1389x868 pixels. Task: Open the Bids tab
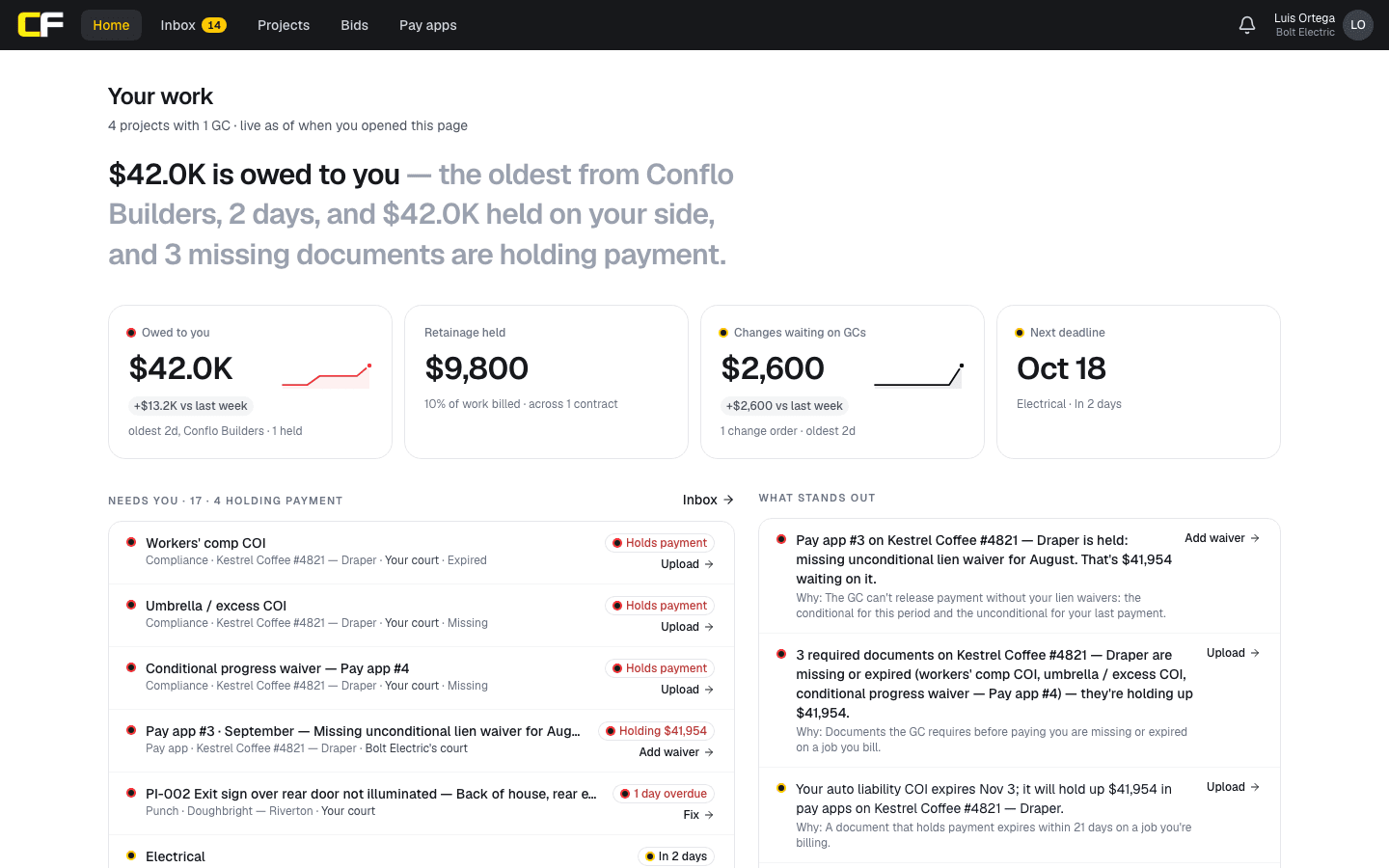[x=354, y=25]
